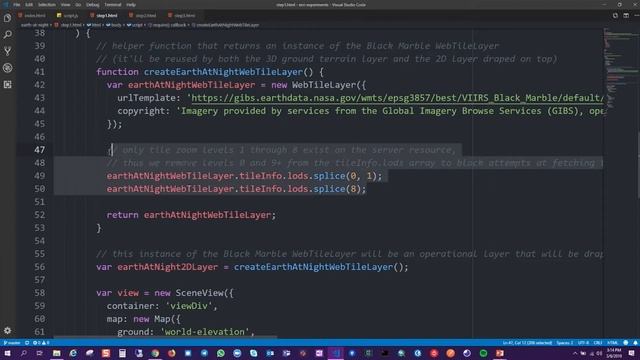Open Firefox from the taskbar
The image size is (640, 360).
point(171,353)
